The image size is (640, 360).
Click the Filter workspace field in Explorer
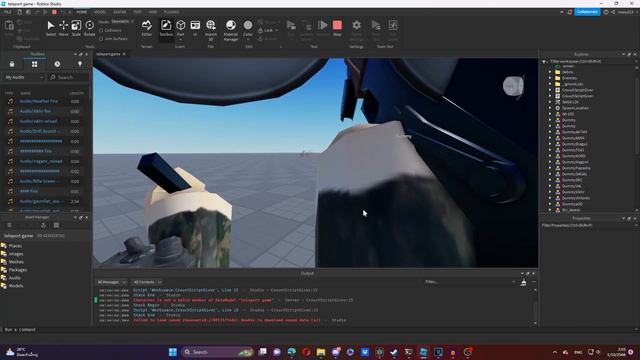click(591, 62)
